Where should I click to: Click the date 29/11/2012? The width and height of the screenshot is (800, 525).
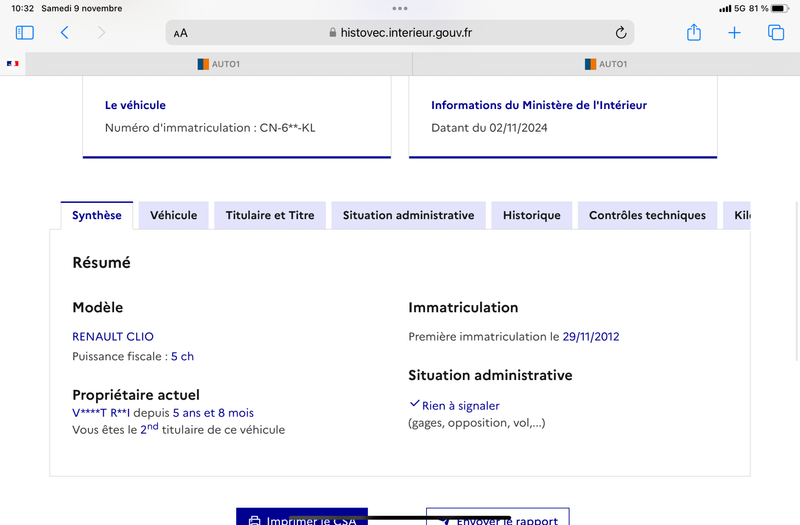click(591, 336)
